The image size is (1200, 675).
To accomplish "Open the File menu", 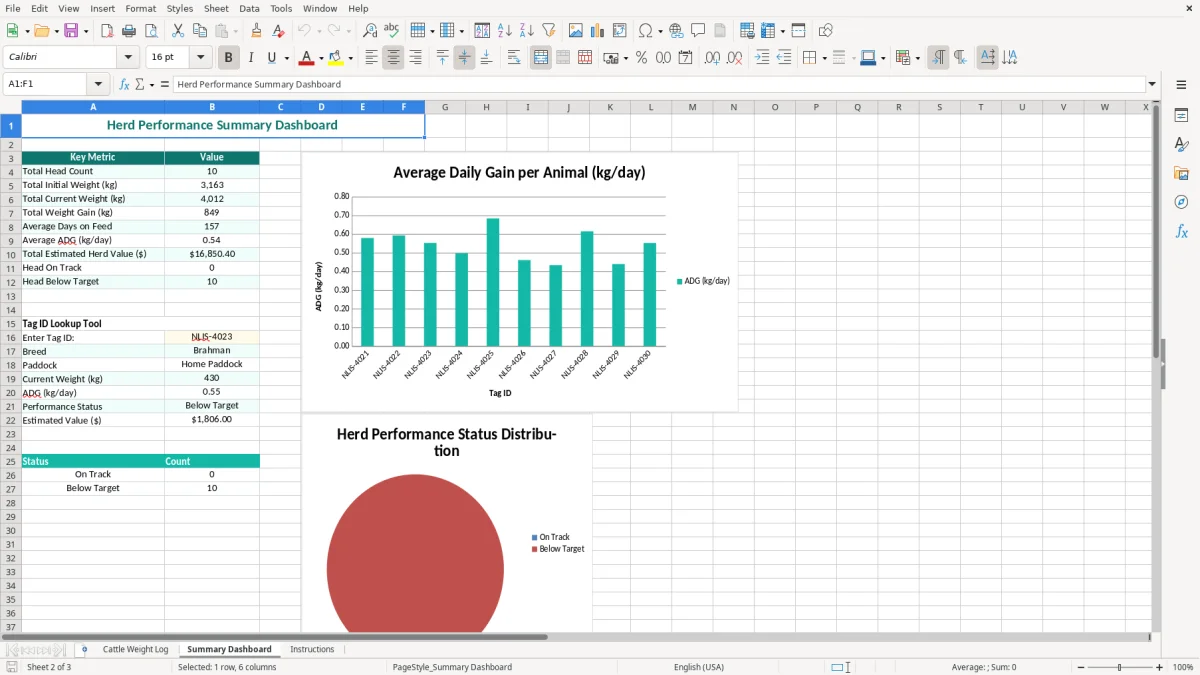I will [13, 8].
